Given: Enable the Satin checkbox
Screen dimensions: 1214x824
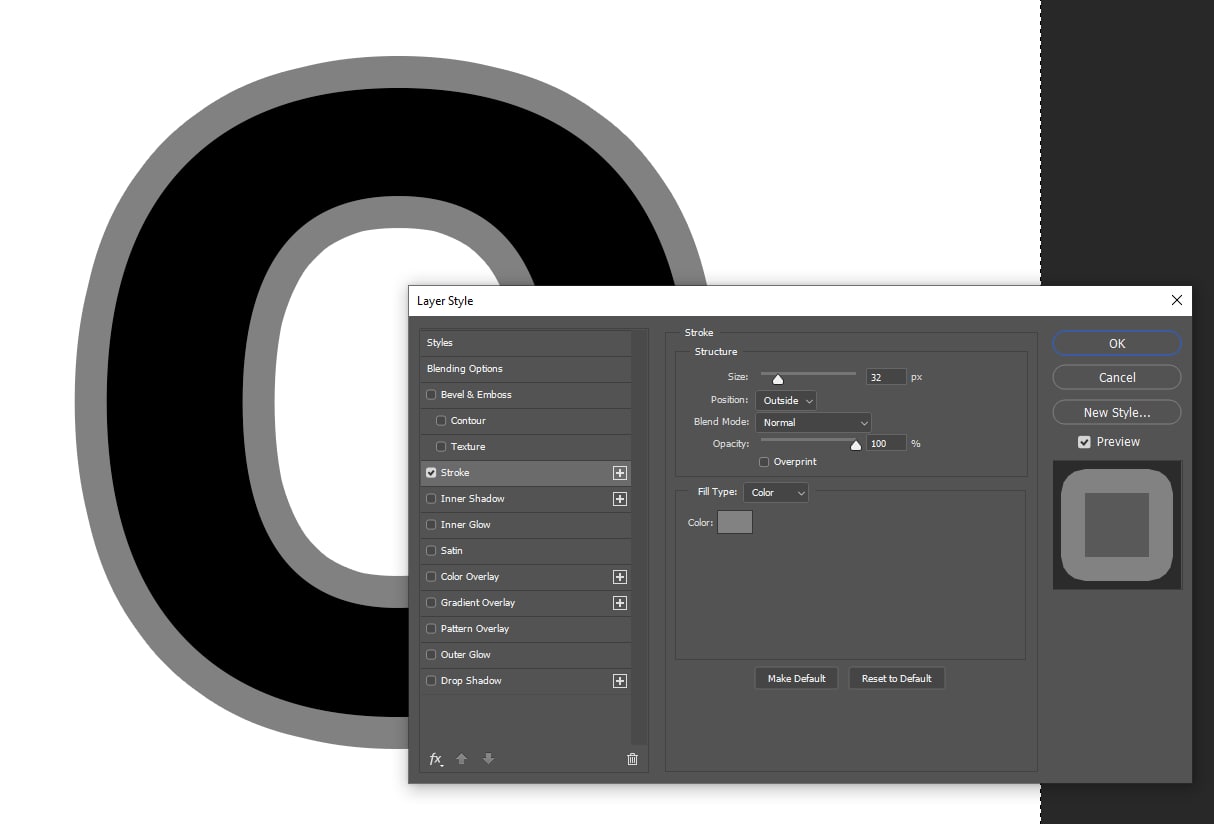Looking at the screenshot, I should point(431,551).
